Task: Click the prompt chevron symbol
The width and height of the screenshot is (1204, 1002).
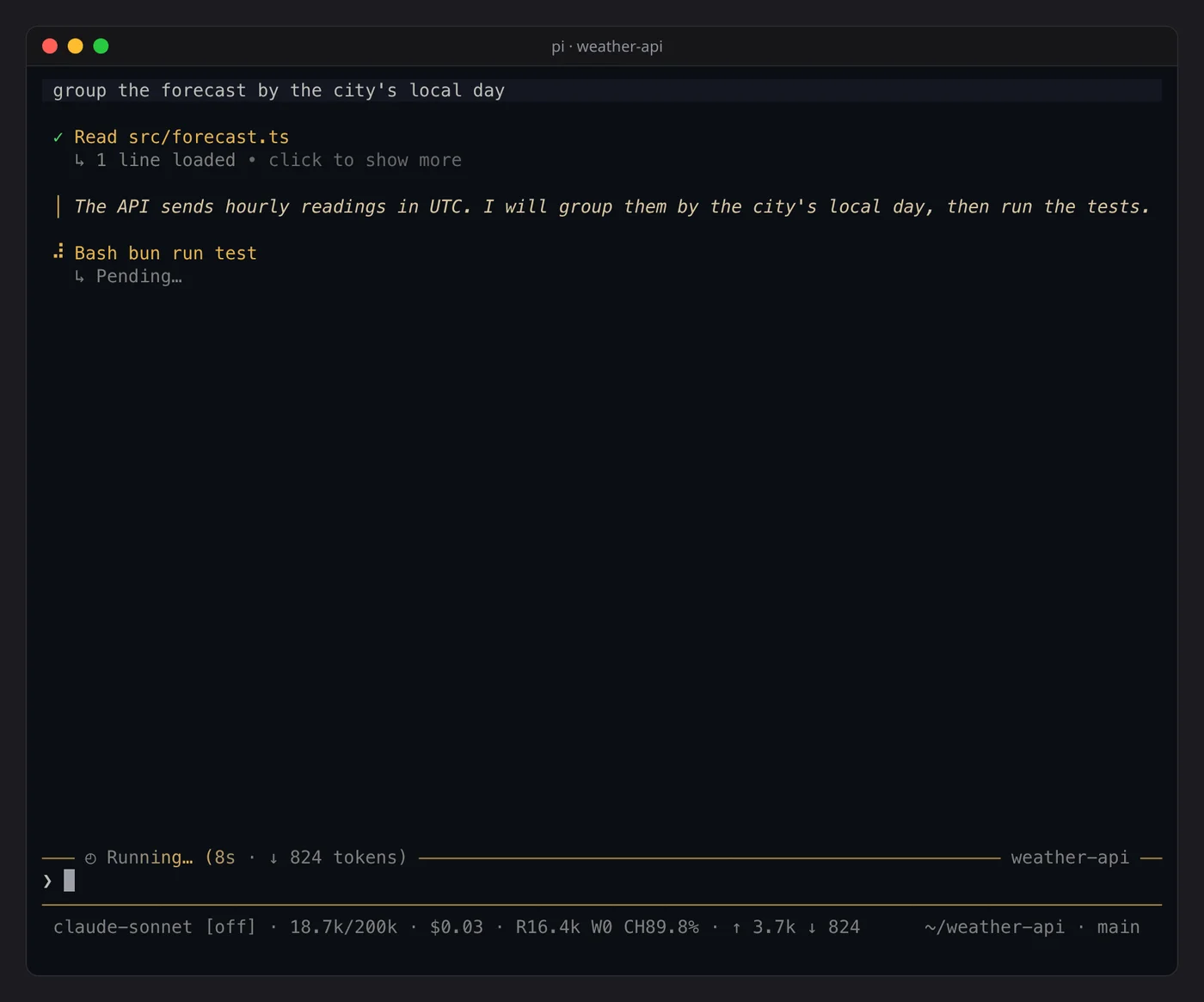Action: 47,881
